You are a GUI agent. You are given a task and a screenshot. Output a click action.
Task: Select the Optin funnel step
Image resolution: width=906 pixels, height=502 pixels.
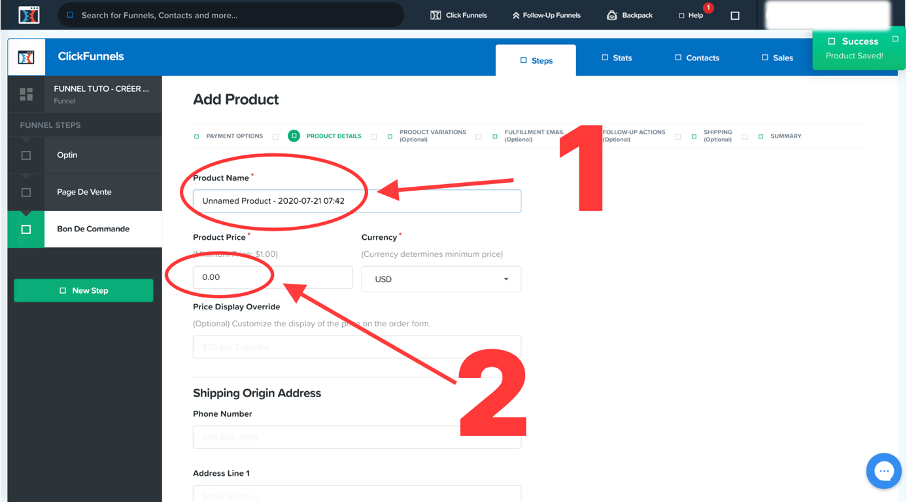coord(84,155)
